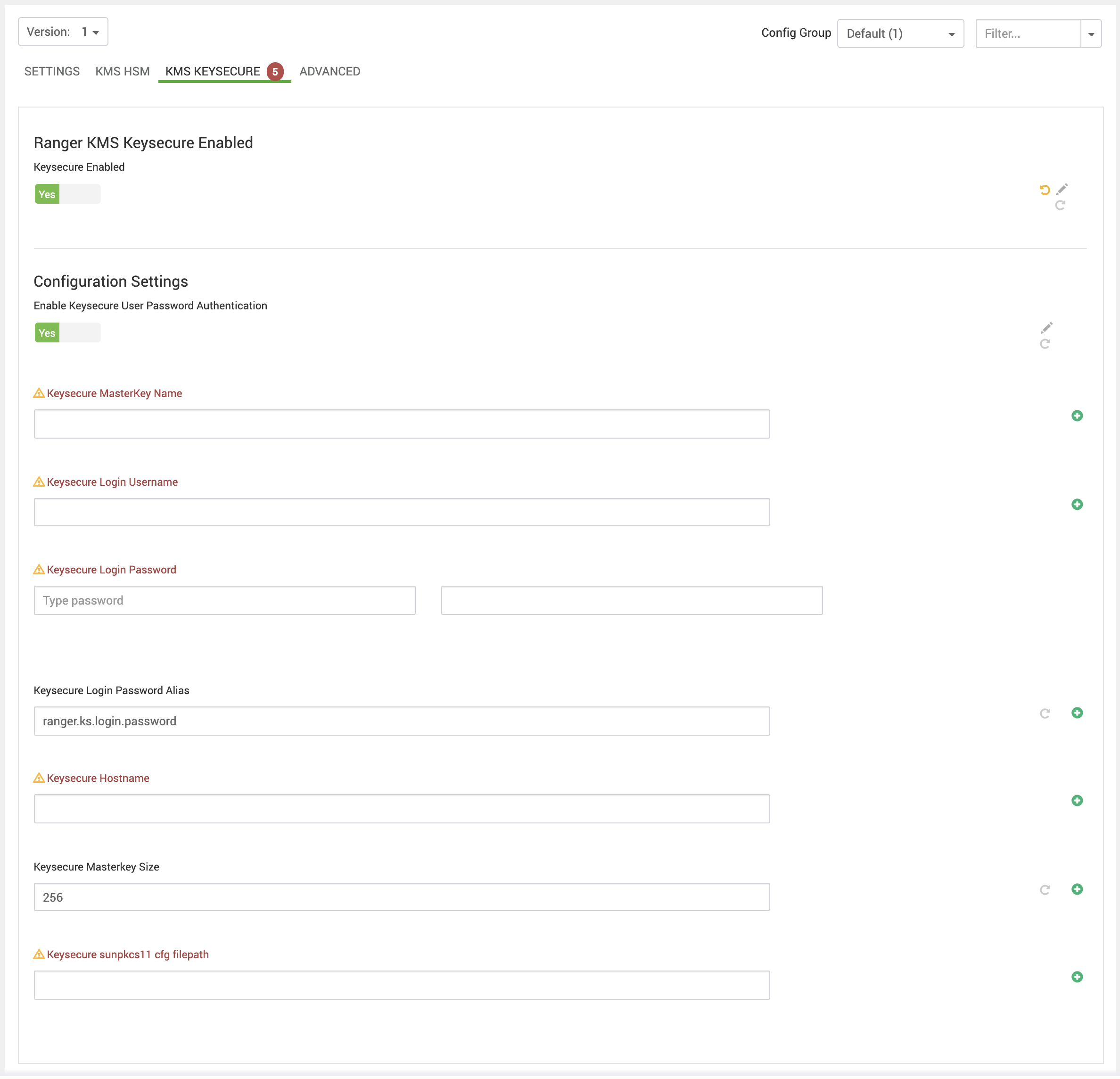Open the Config Group Default (1) dropdown
The width and height of the screenshot is (1120, 1079).
pos(900,34)
